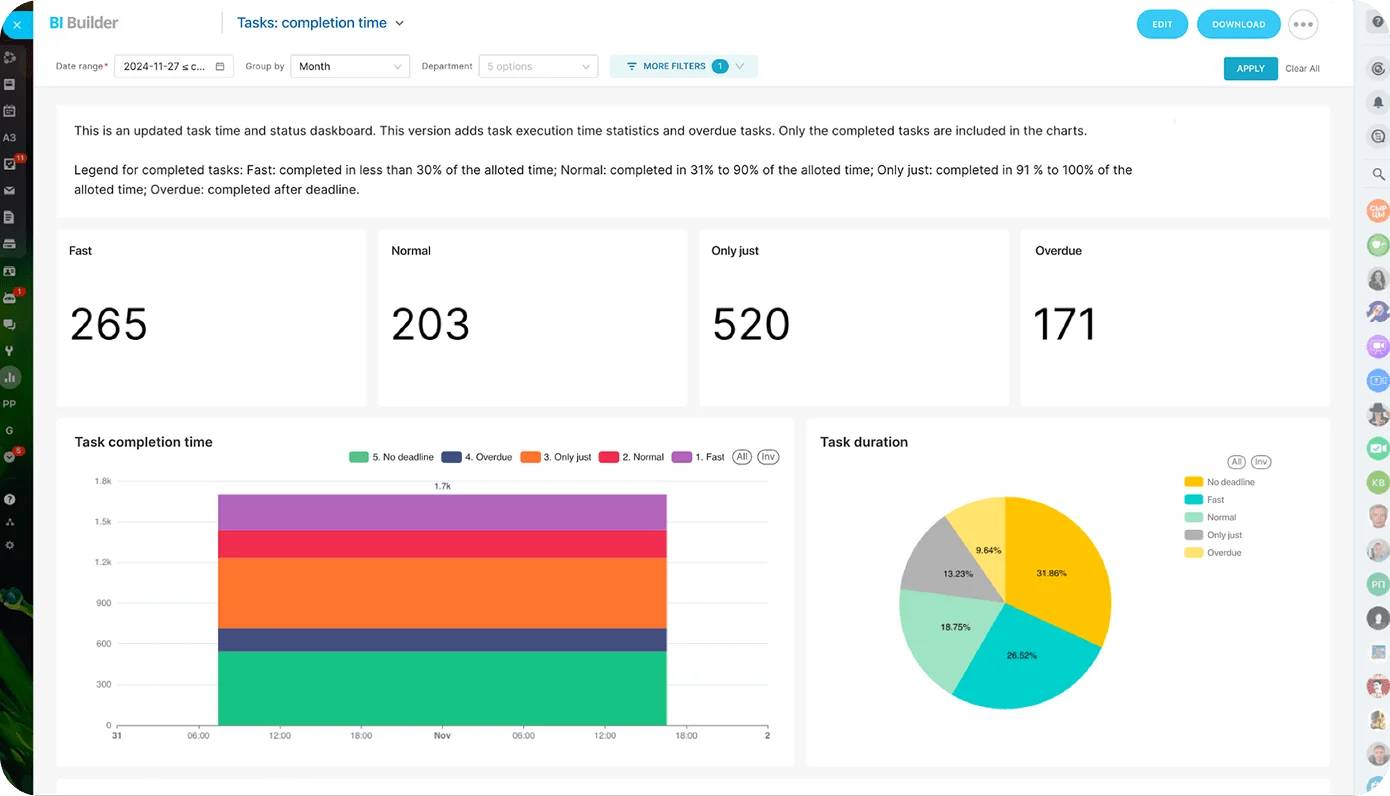Click the orange 'Only just' bar segment
1390x796 pixels.
tap(442, 592)
